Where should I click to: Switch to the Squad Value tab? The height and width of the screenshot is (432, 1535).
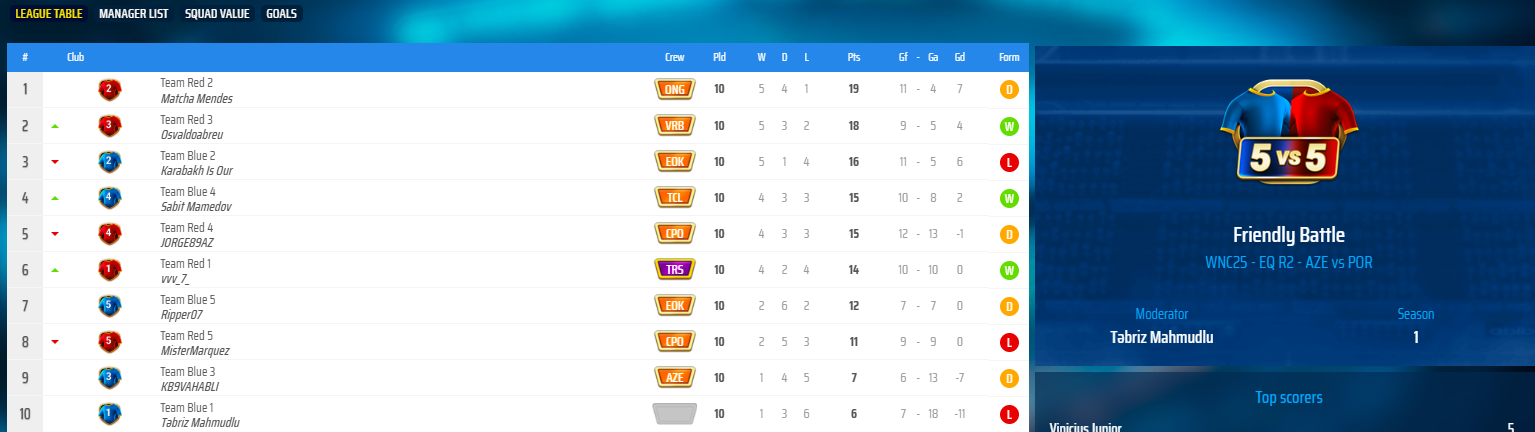pos(217,15)
